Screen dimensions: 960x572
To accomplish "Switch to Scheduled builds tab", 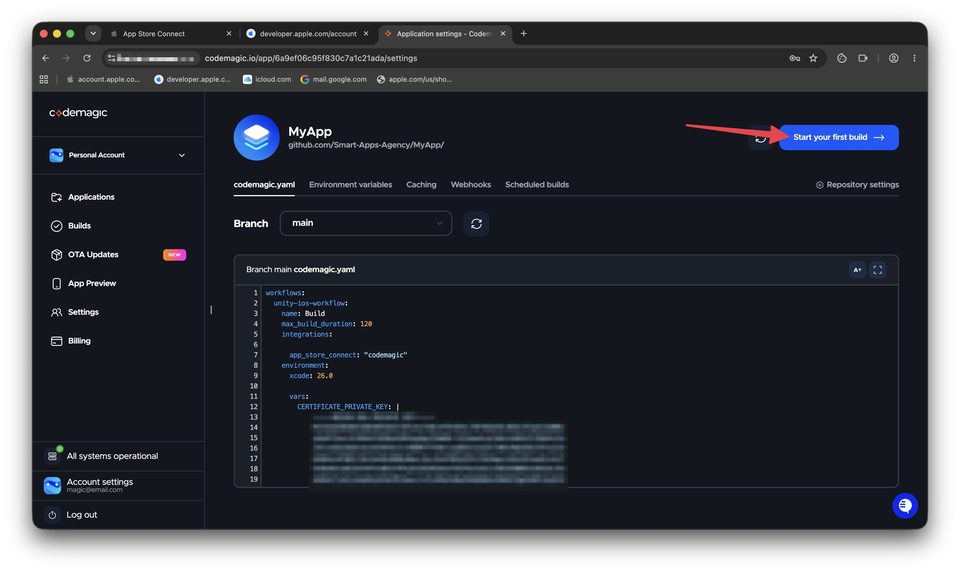I will (537, 185).
